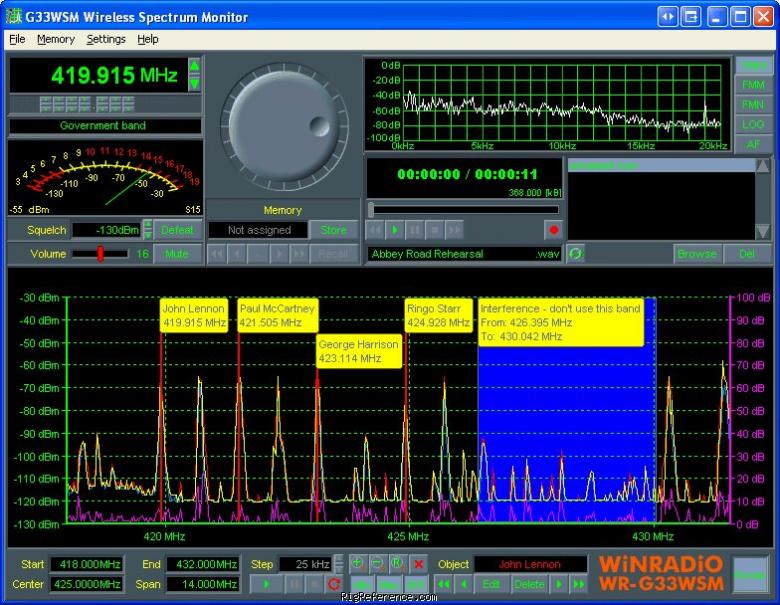
Task: Click the Abbey Road Rehearsal filename field
Action: coord(465,254)
